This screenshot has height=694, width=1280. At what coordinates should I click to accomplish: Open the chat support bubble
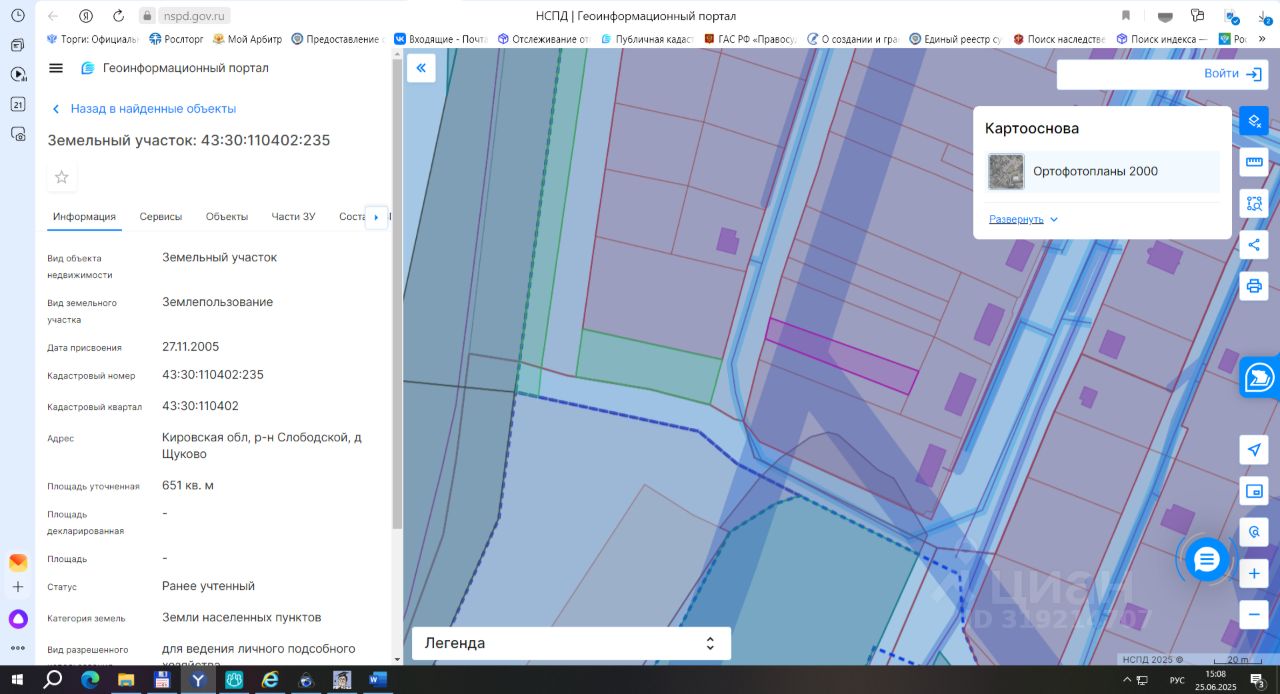point(1207,559)
